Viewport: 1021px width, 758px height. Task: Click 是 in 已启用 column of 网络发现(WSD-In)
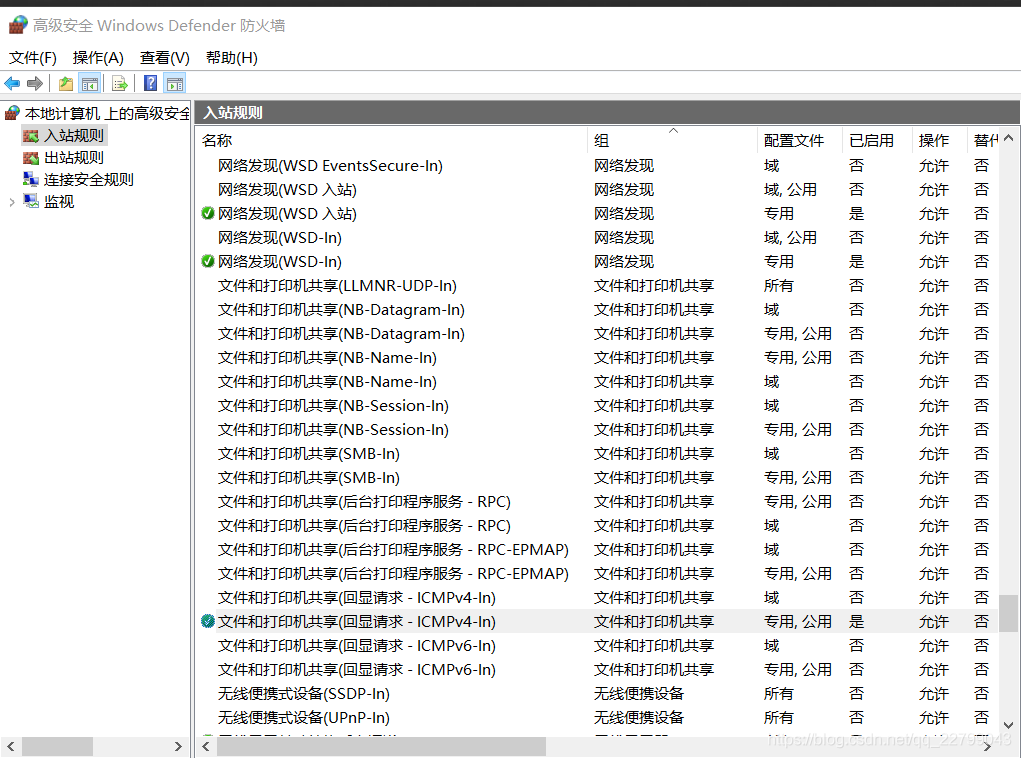(856, 261)
